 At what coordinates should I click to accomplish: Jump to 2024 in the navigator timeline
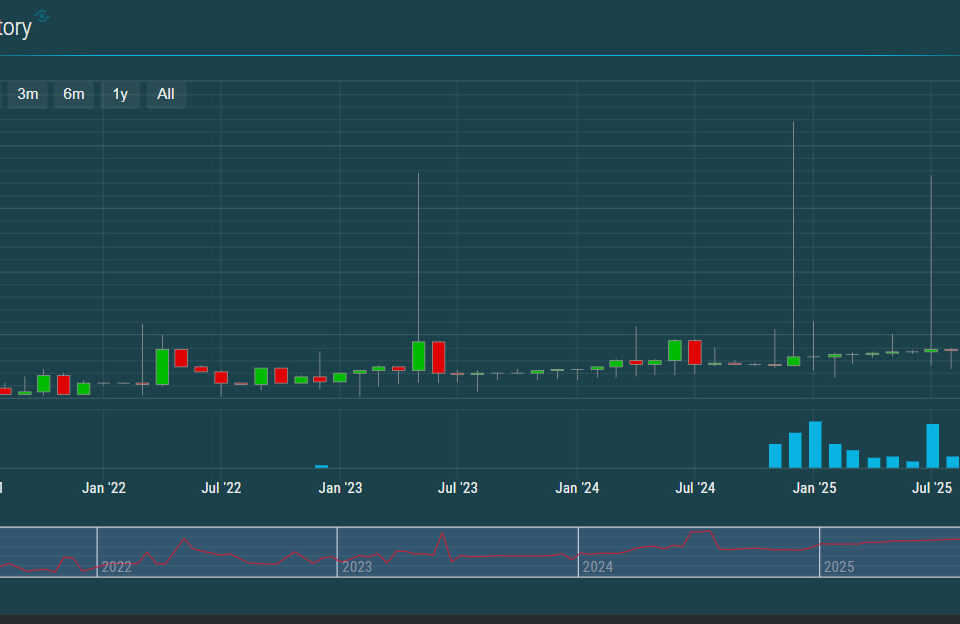tap(598, 567)
